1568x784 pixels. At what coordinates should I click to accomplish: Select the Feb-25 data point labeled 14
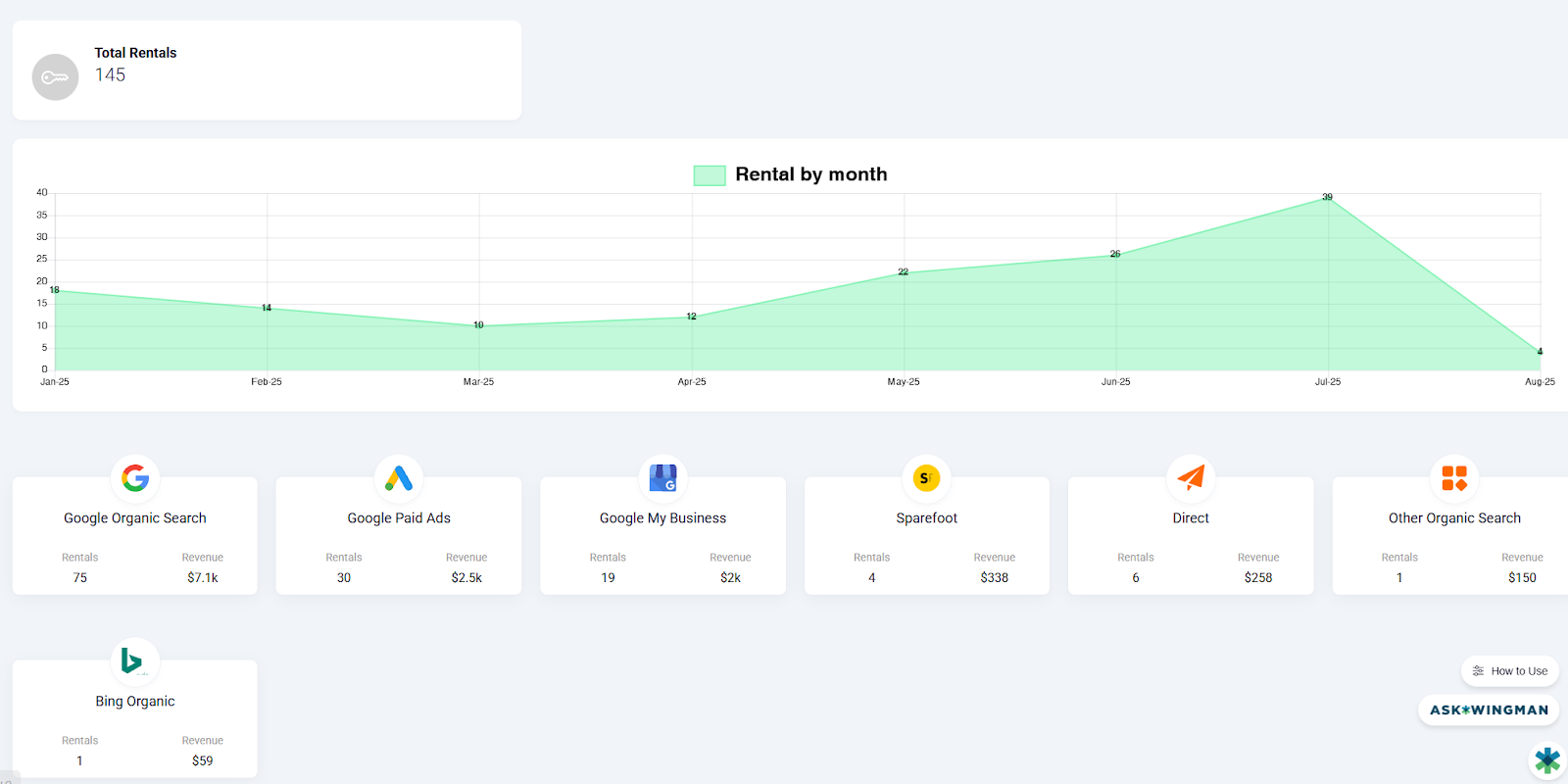(x=267, y=309)
